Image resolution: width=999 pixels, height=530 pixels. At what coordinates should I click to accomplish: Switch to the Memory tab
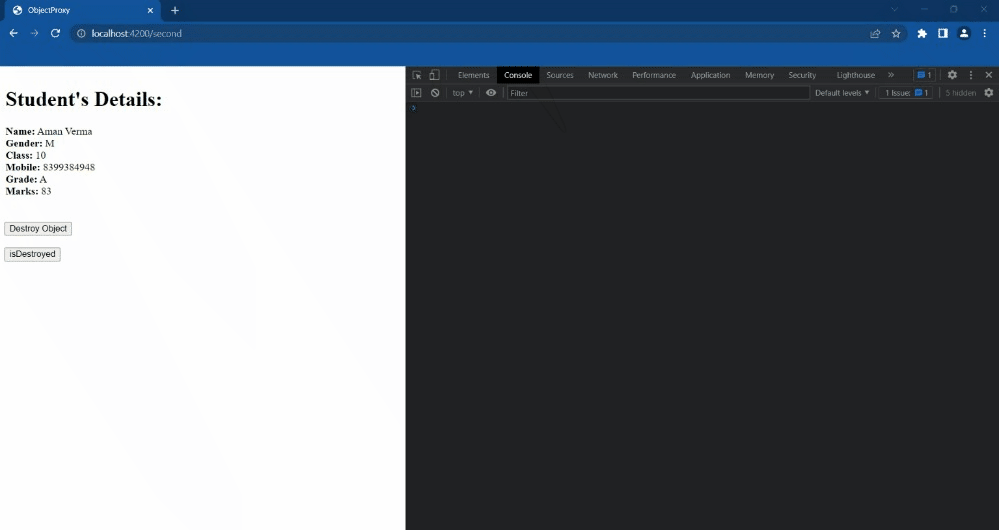(759, 75)
